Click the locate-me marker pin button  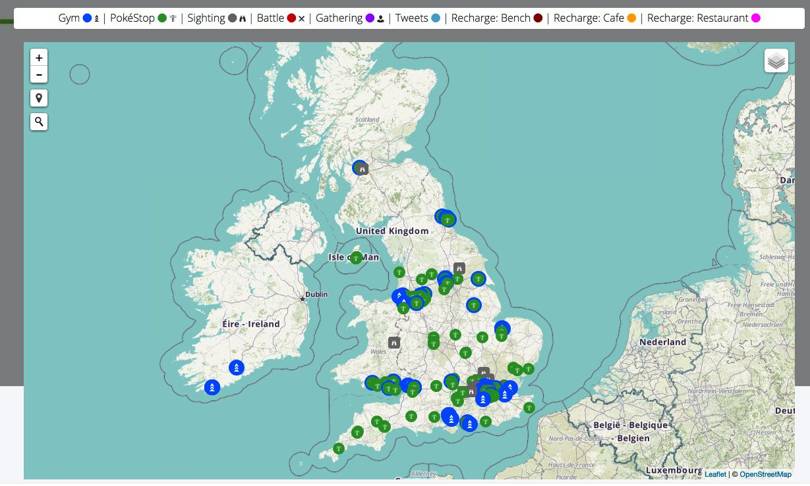pyautogui.click(x=39, y=98)
